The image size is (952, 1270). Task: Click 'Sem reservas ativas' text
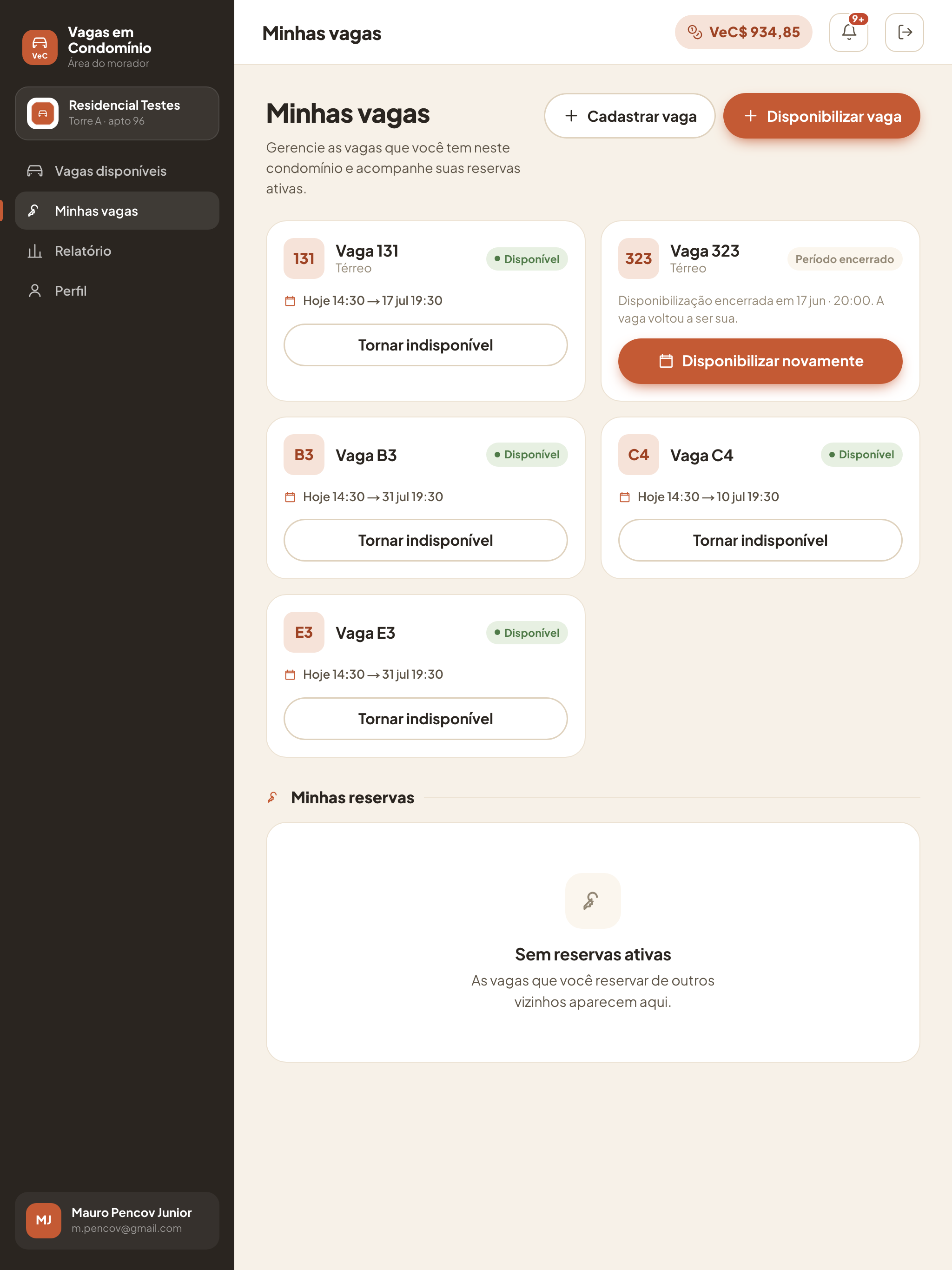[x=593, y=955]
